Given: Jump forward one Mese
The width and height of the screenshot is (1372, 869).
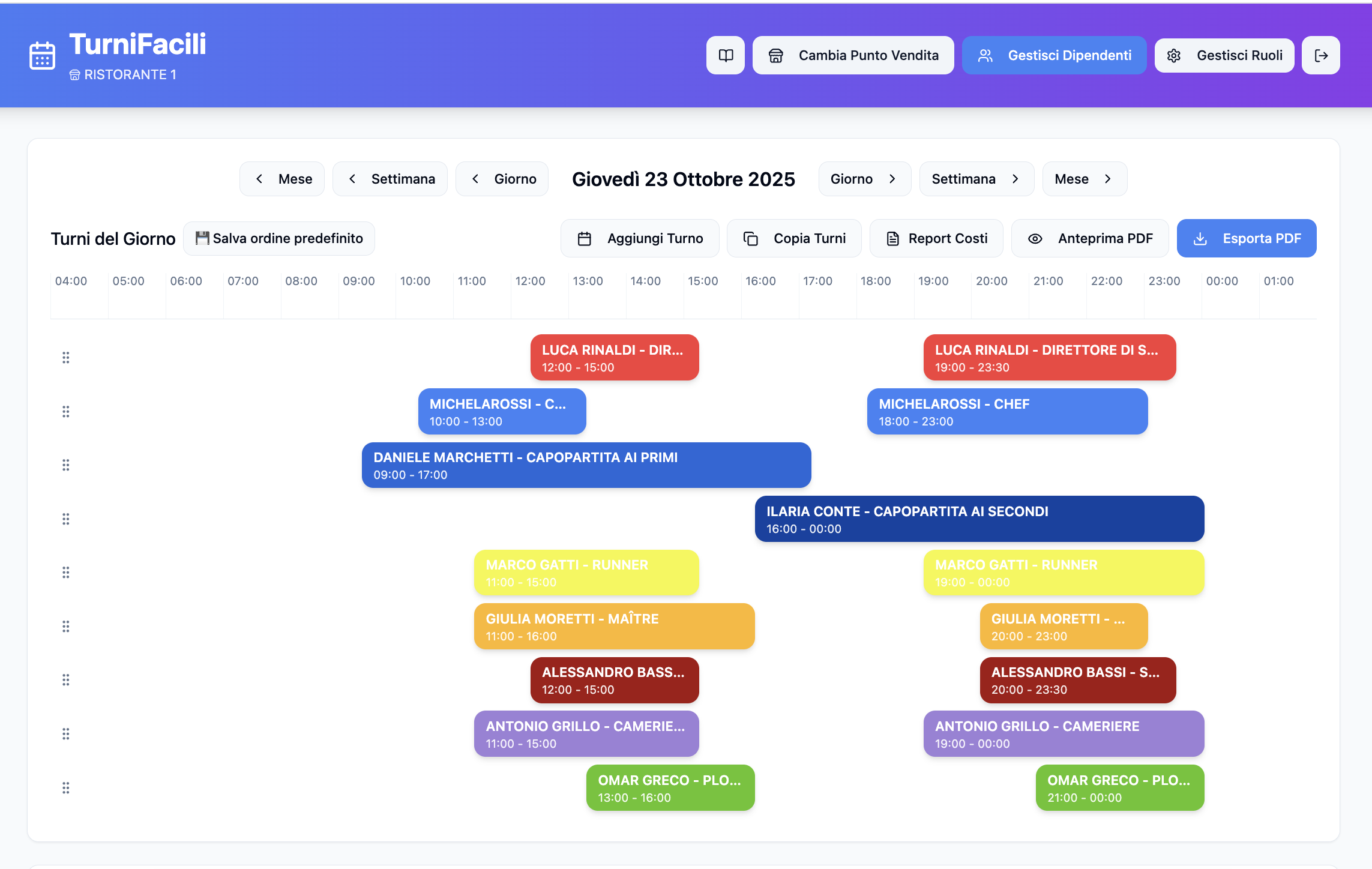Looking at the screenshot, I should click(1085, 179).
